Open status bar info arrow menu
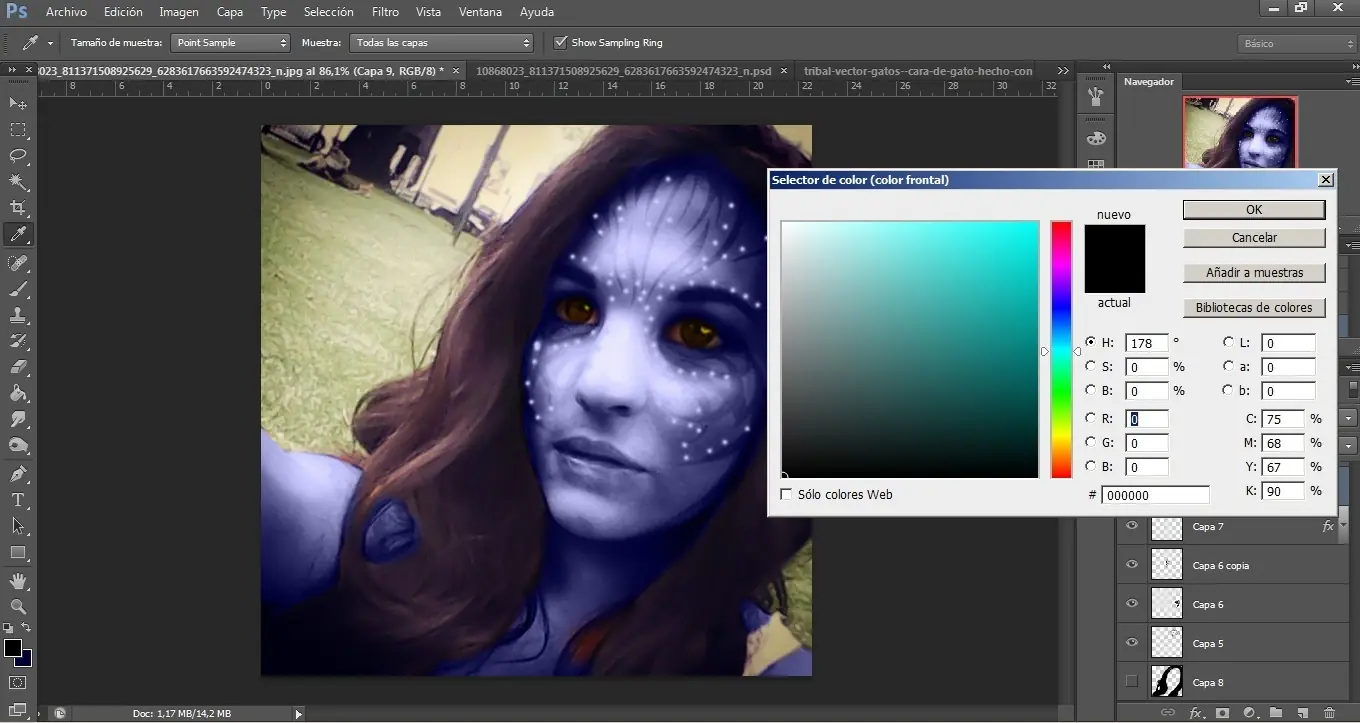Screen dimensions: 1360x723 pyautogui.click(x=298, y=714)
